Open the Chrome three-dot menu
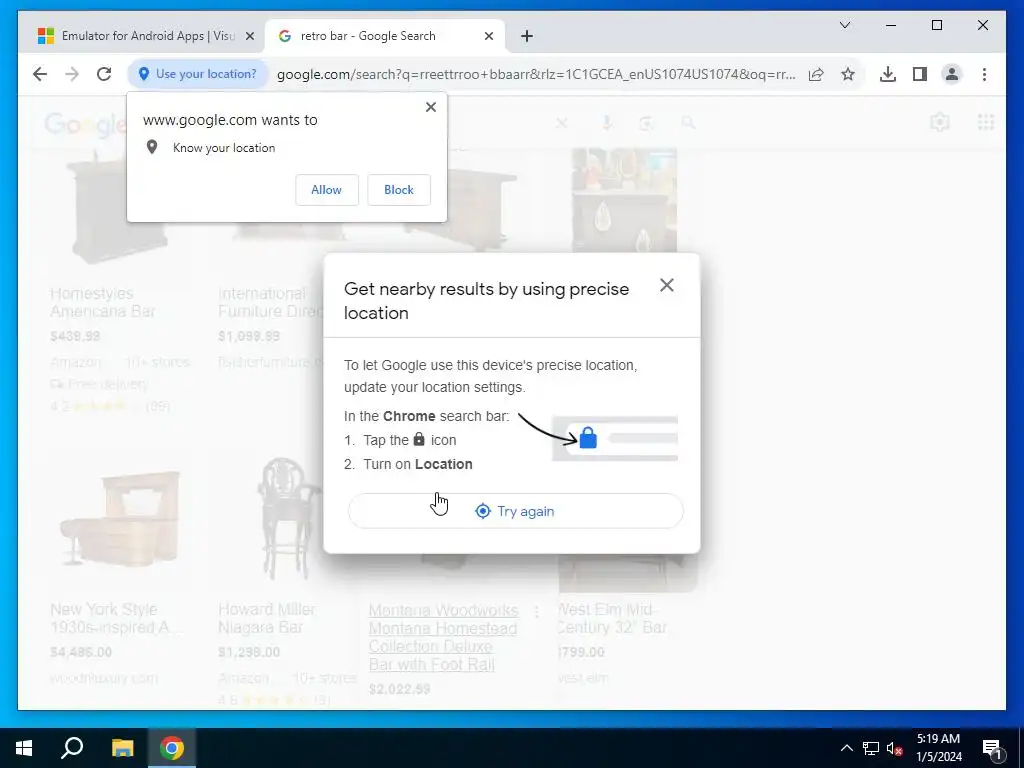 pos(984,74)
